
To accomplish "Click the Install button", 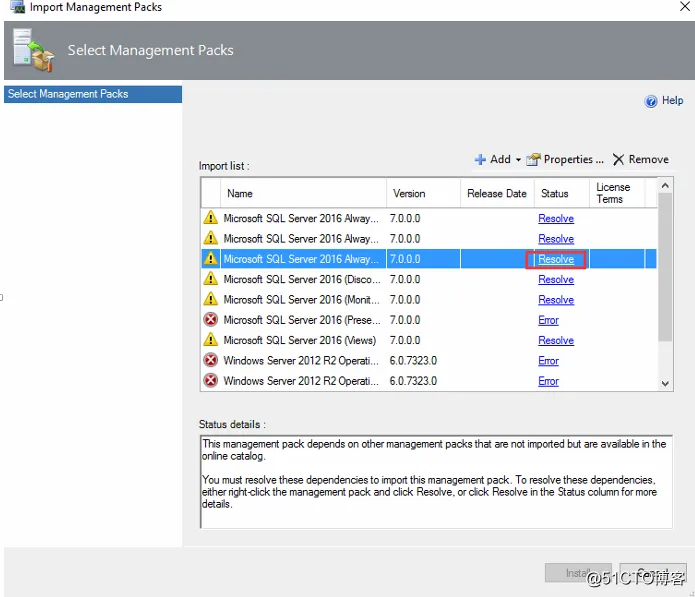I will pos(578,573).
